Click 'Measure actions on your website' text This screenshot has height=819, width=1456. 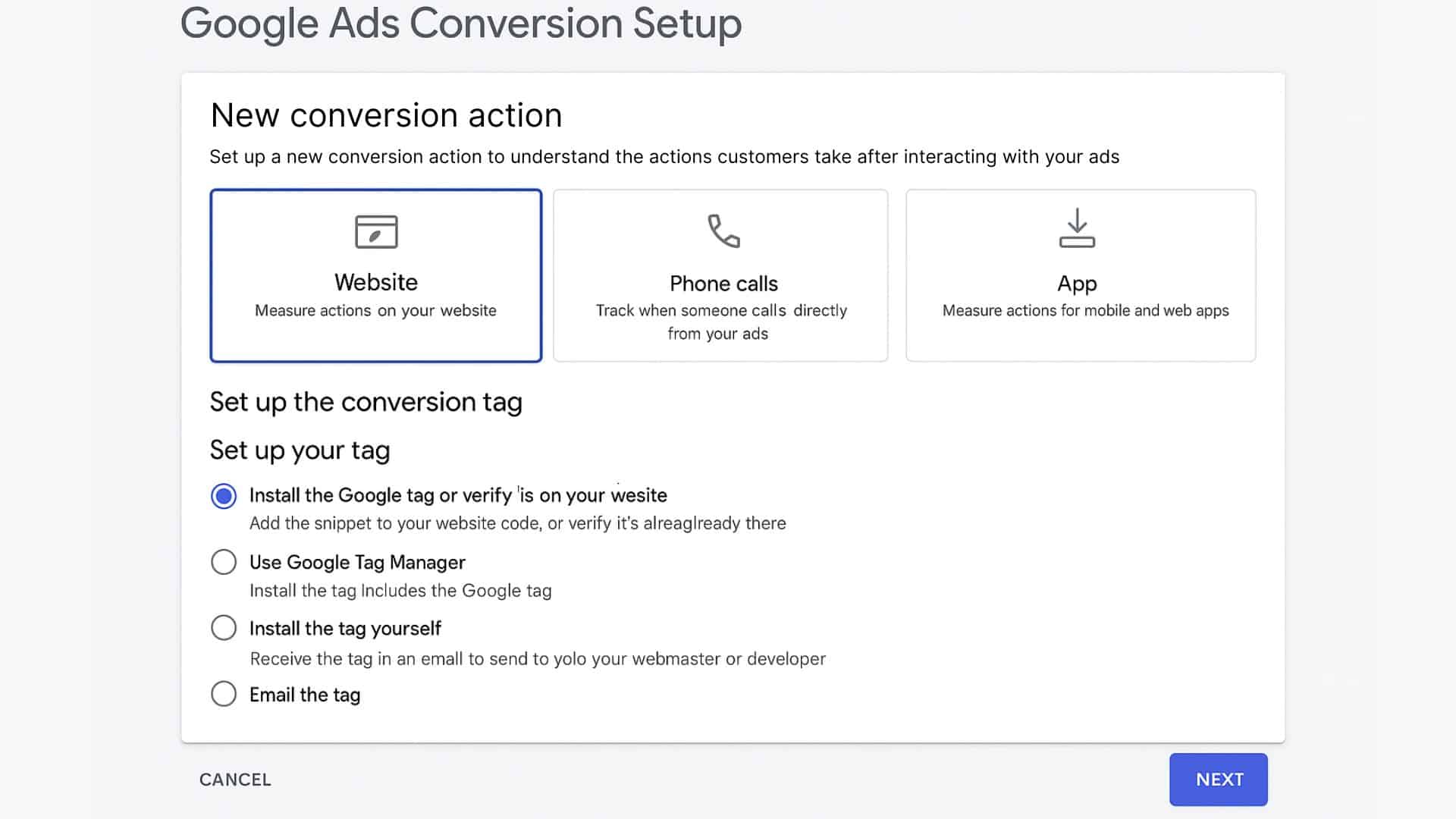(375, 311)
